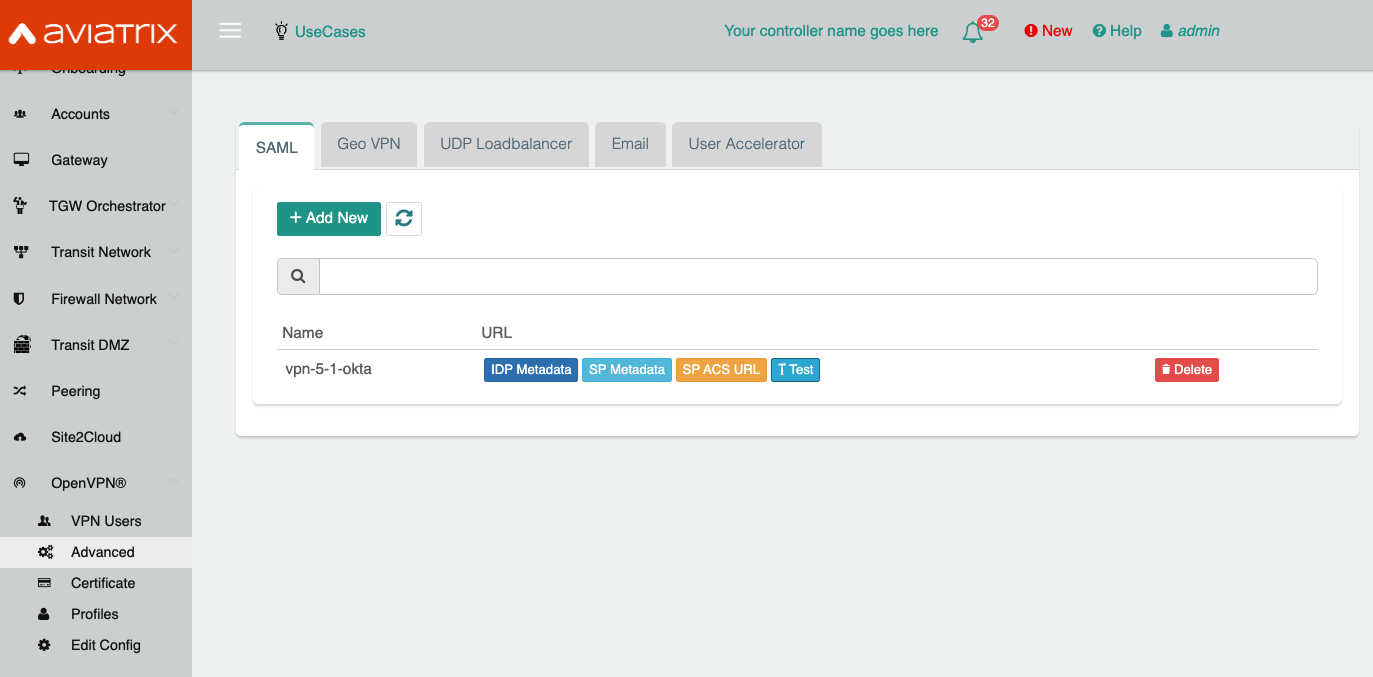This screenshot has width=1373, height=677.
Task: Click the Aviatrix logo
Action: click(x=95, y=34)
